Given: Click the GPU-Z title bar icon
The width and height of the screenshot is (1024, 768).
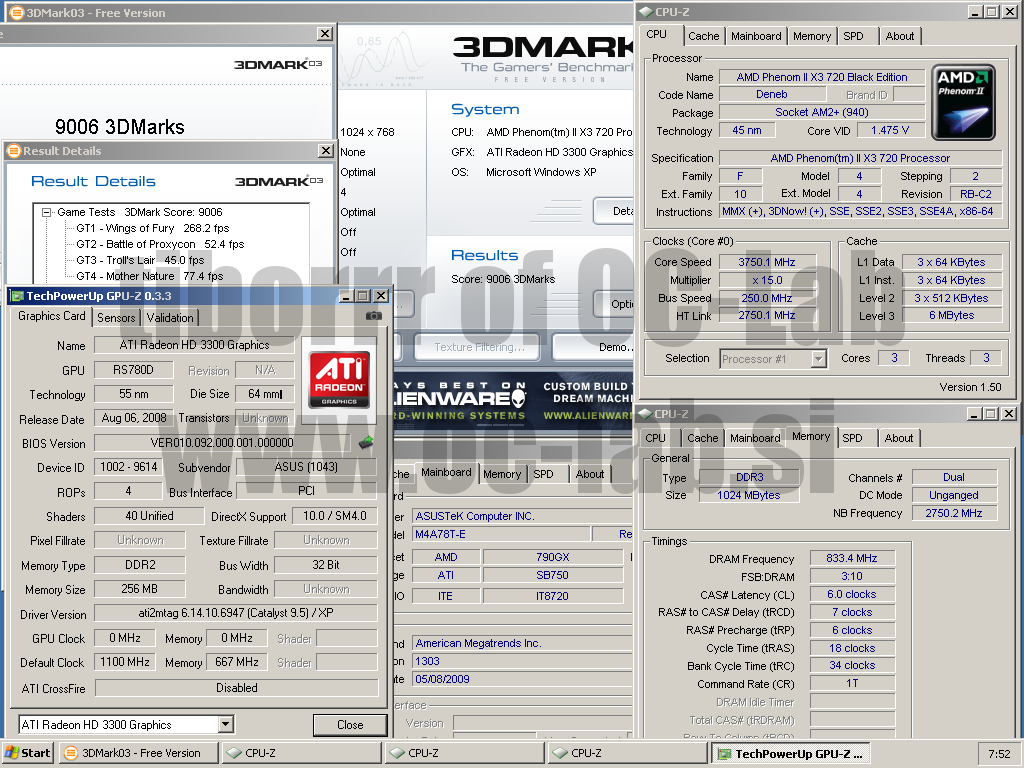Looking at the screenshot, I should tap(18, 296).
